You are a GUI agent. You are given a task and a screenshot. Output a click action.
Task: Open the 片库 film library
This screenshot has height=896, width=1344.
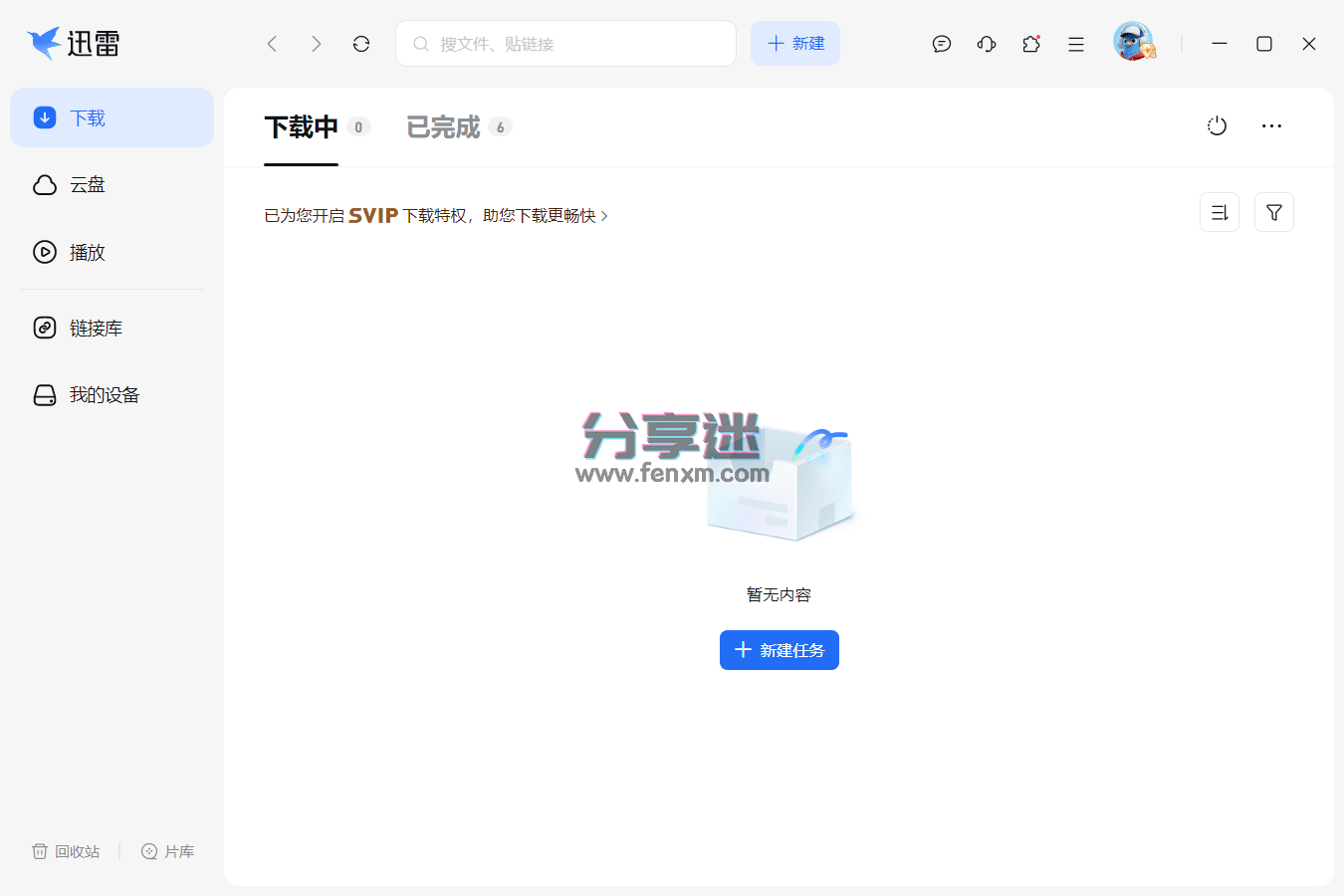[x=168, y=851]
